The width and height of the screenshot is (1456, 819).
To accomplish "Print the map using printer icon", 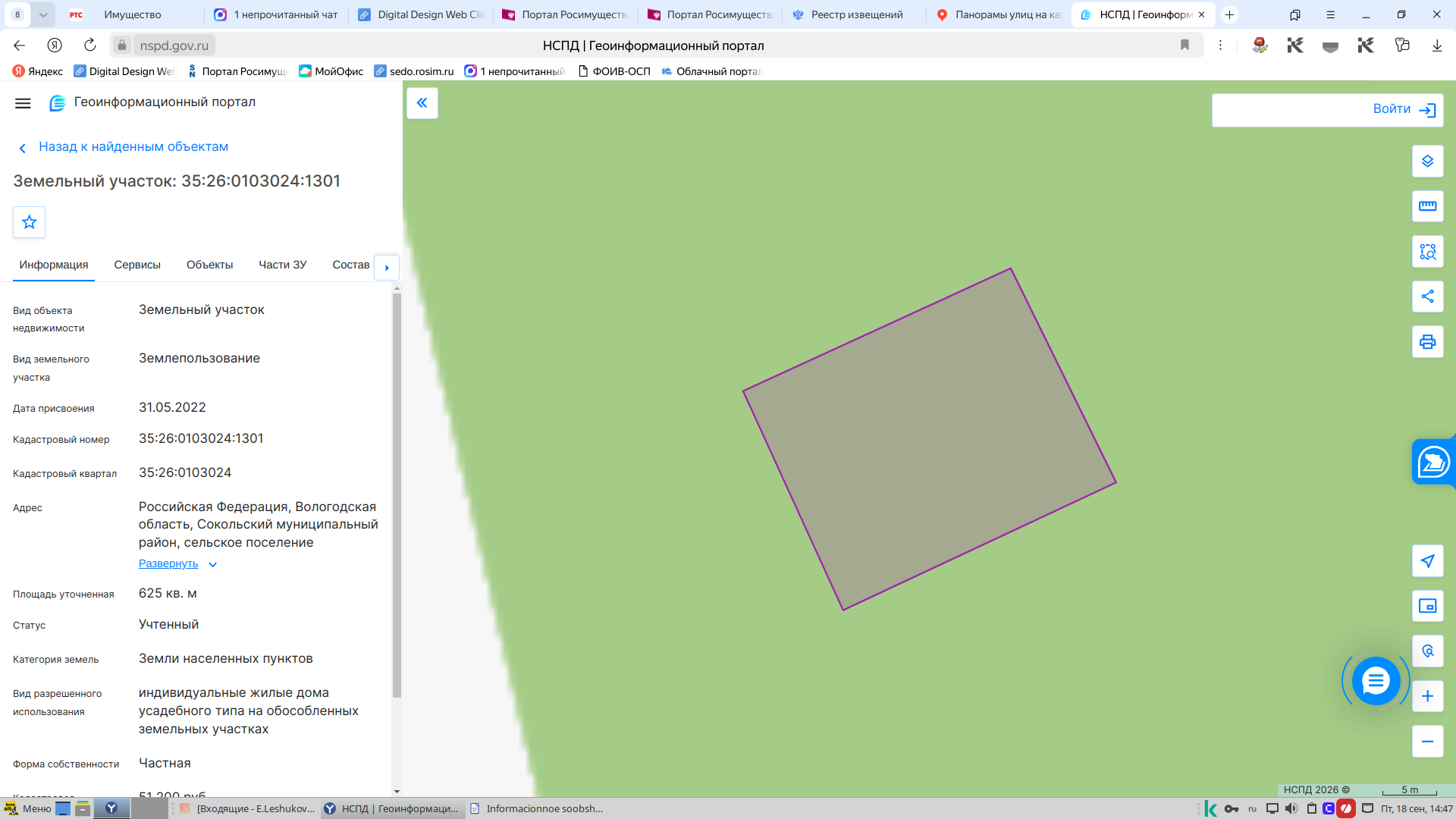I will 1427,342.
